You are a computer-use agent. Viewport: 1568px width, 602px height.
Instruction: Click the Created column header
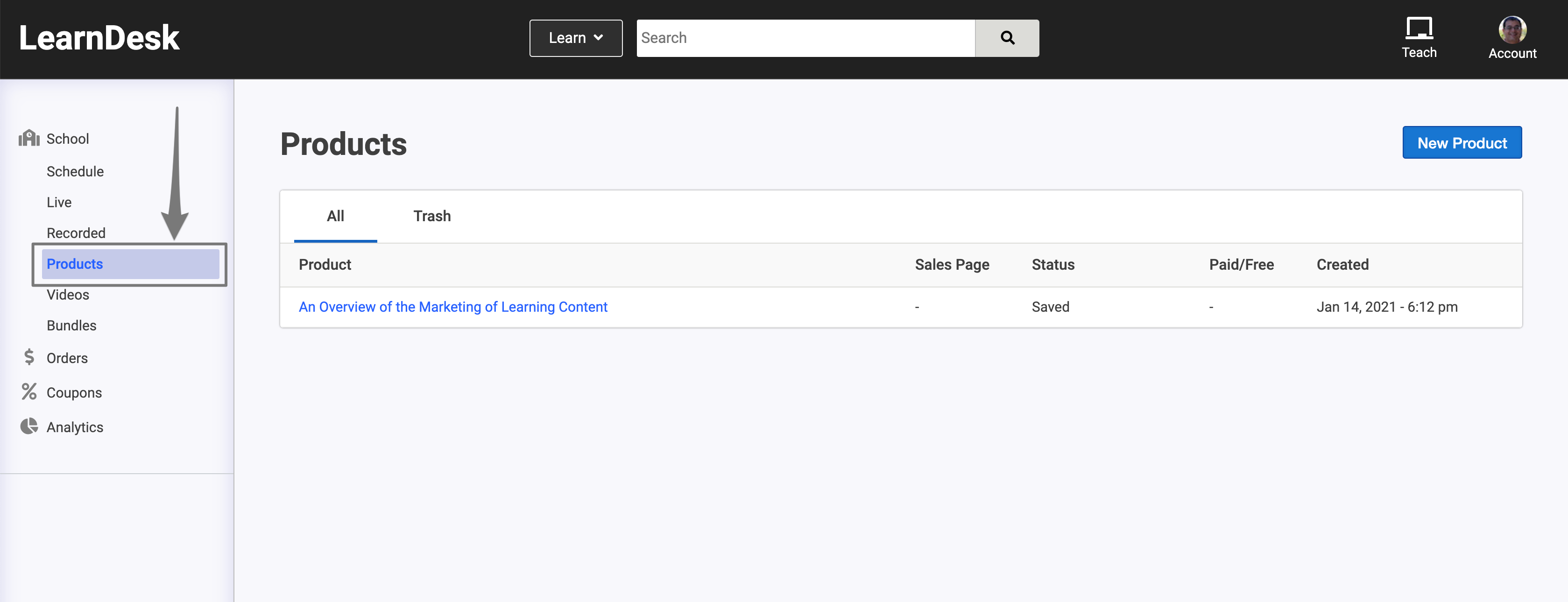click(x=1342, y=265)
